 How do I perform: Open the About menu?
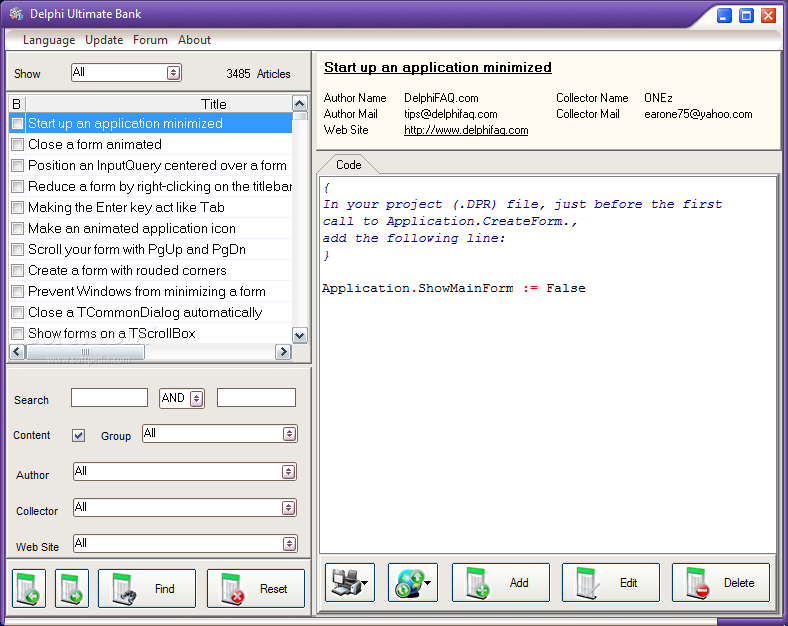[194, 40]
